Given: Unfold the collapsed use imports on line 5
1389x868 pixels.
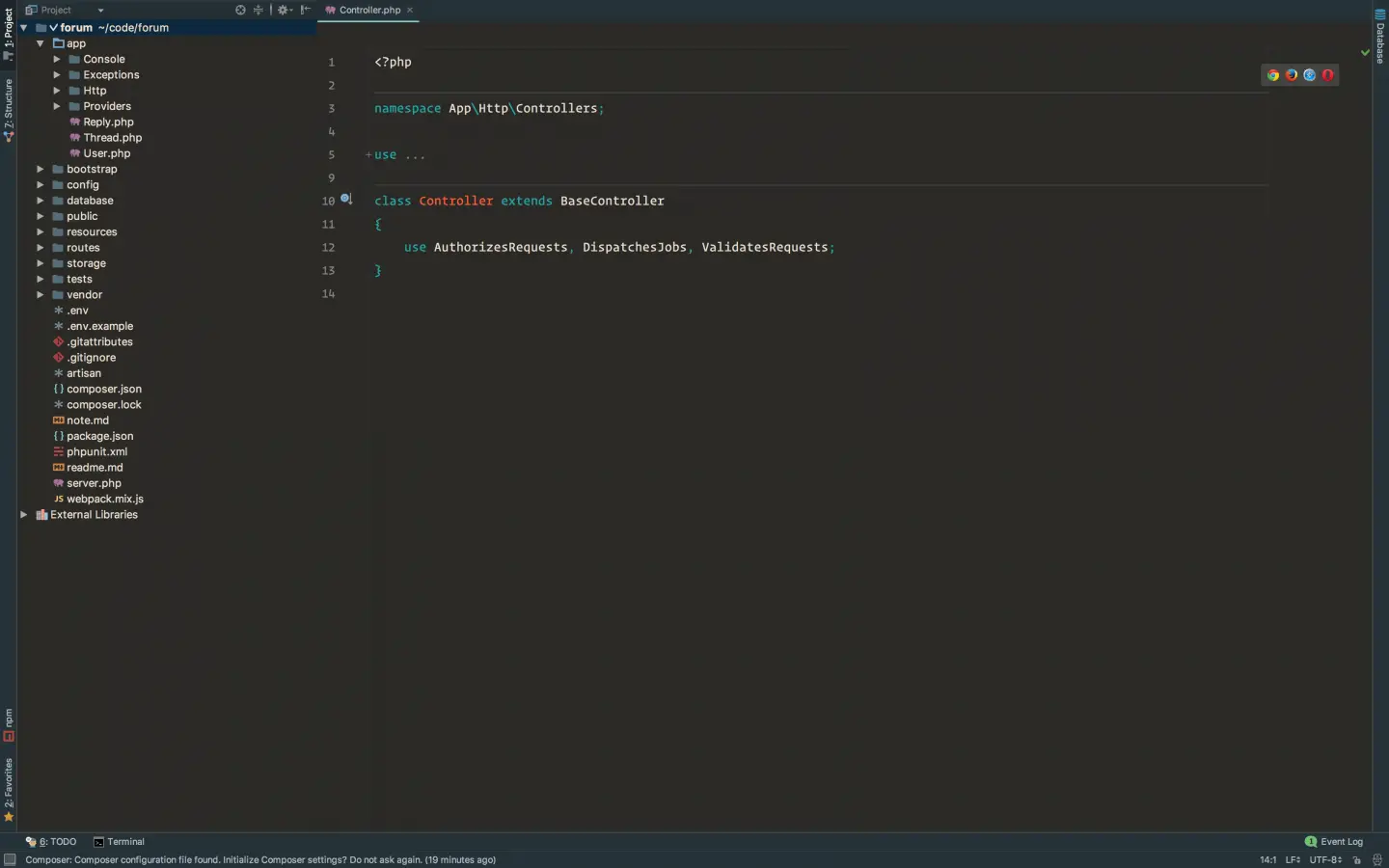Looking at the screenshot, I should tap(368, 155).
